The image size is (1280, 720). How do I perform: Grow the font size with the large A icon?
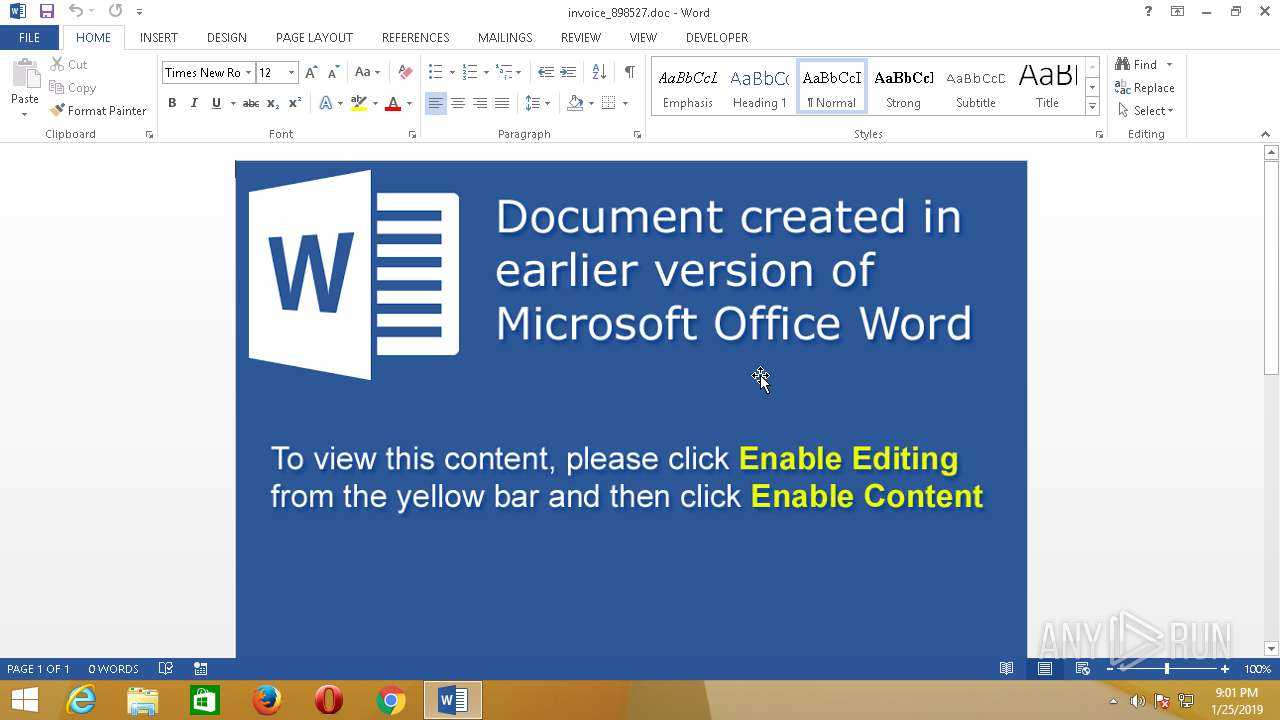[x=311, y=72]
